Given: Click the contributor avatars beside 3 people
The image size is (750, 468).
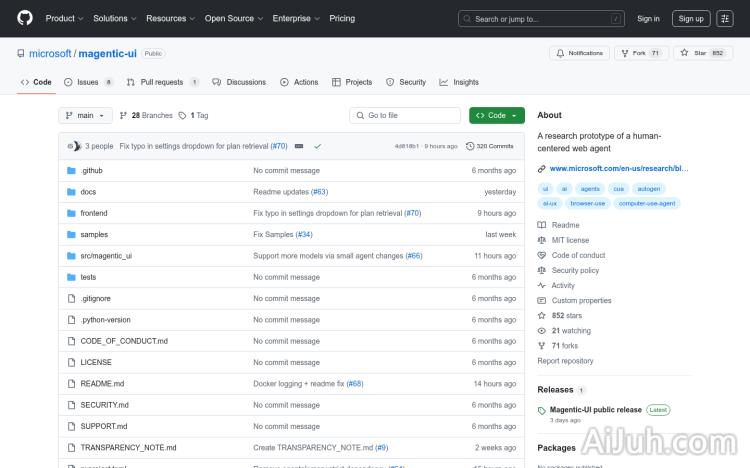Looking at the screenshot, I should pos(74,146).
